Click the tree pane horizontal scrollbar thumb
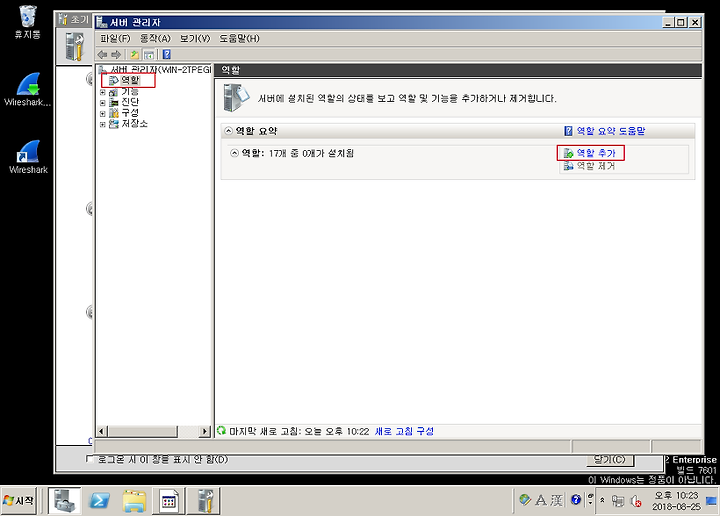 point(142,431)
